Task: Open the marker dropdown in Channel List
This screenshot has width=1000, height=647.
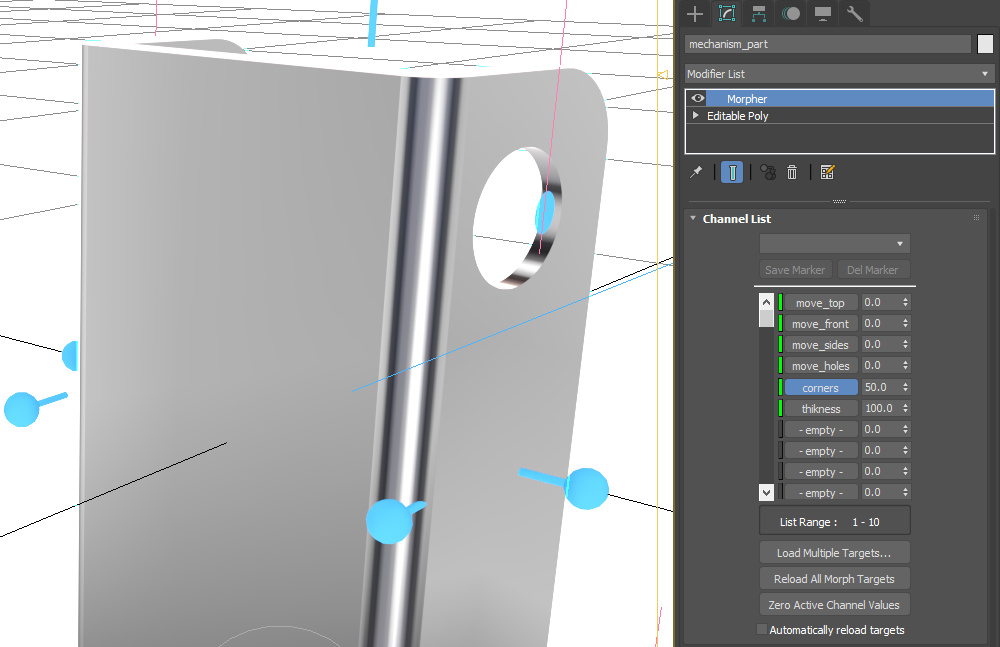Action: point(835,244)
